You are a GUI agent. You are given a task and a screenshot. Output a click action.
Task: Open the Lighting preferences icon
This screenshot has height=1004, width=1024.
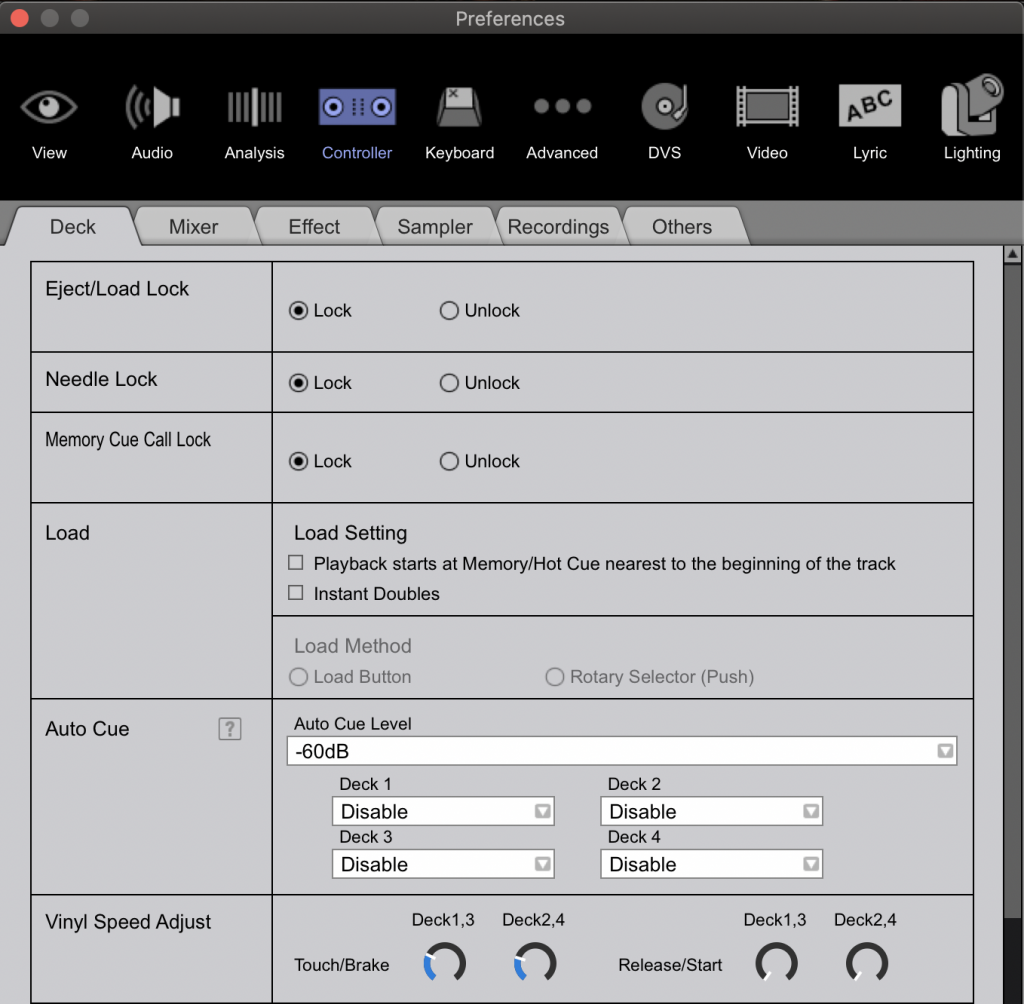tap(971, 108)
